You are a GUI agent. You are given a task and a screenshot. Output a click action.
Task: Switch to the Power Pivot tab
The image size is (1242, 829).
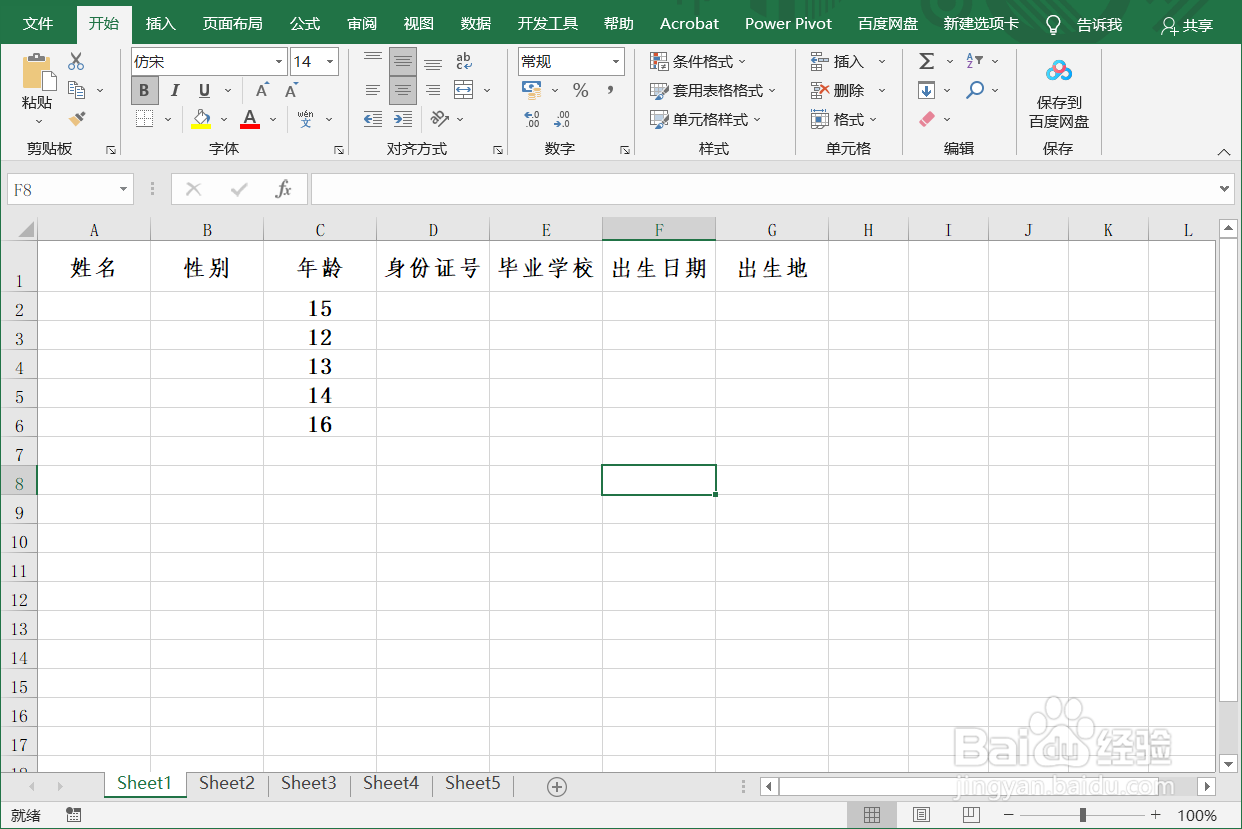coord(788,24)
